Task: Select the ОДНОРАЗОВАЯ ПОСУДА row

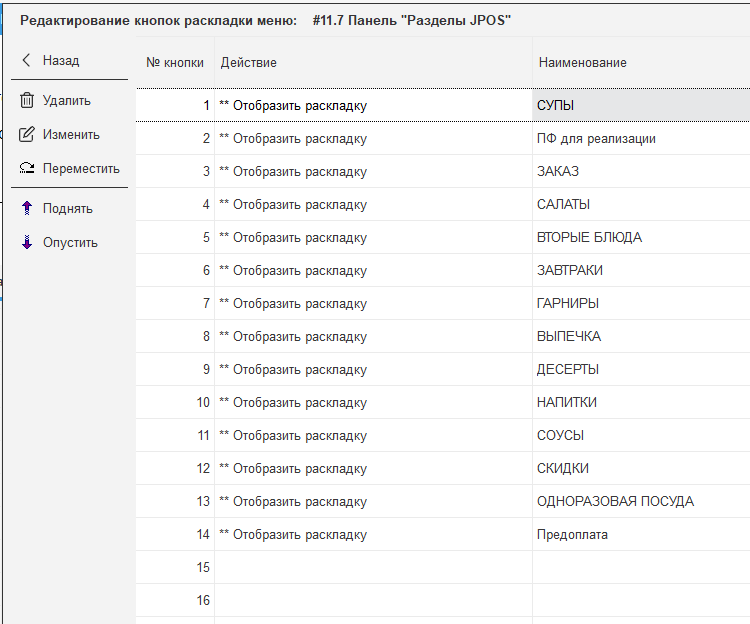Action: point(615,502)
